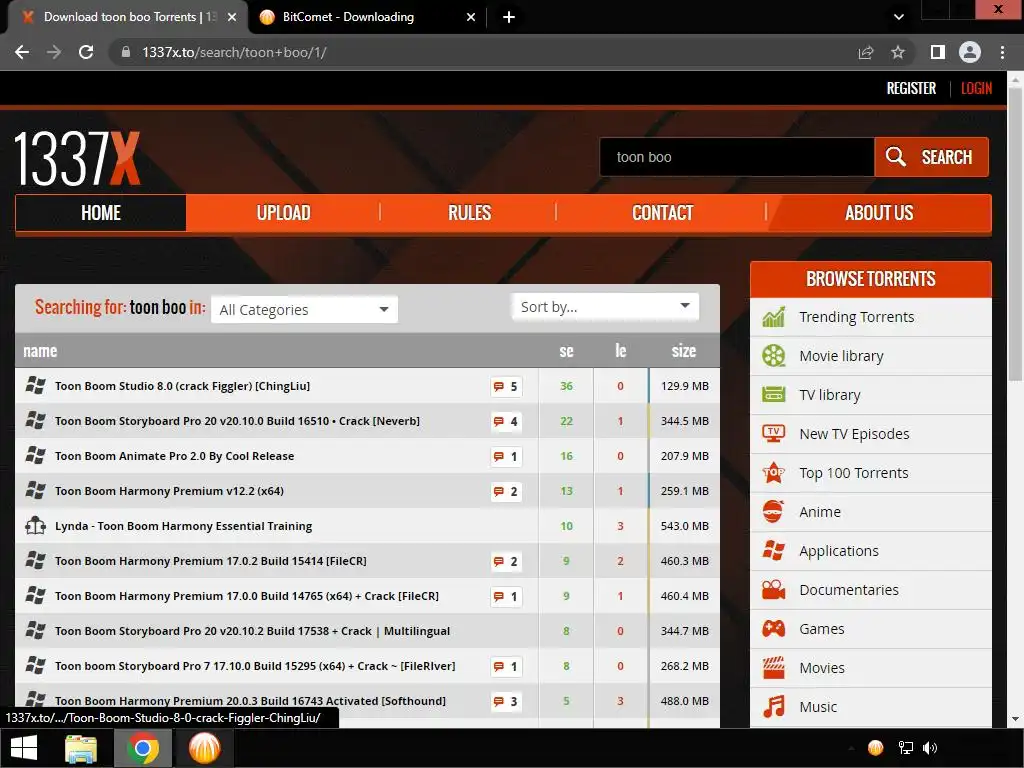The width and height of the screenshot is (1024, 768).
Task: Click Anime ninja face icon
Action: coord(773,512)
